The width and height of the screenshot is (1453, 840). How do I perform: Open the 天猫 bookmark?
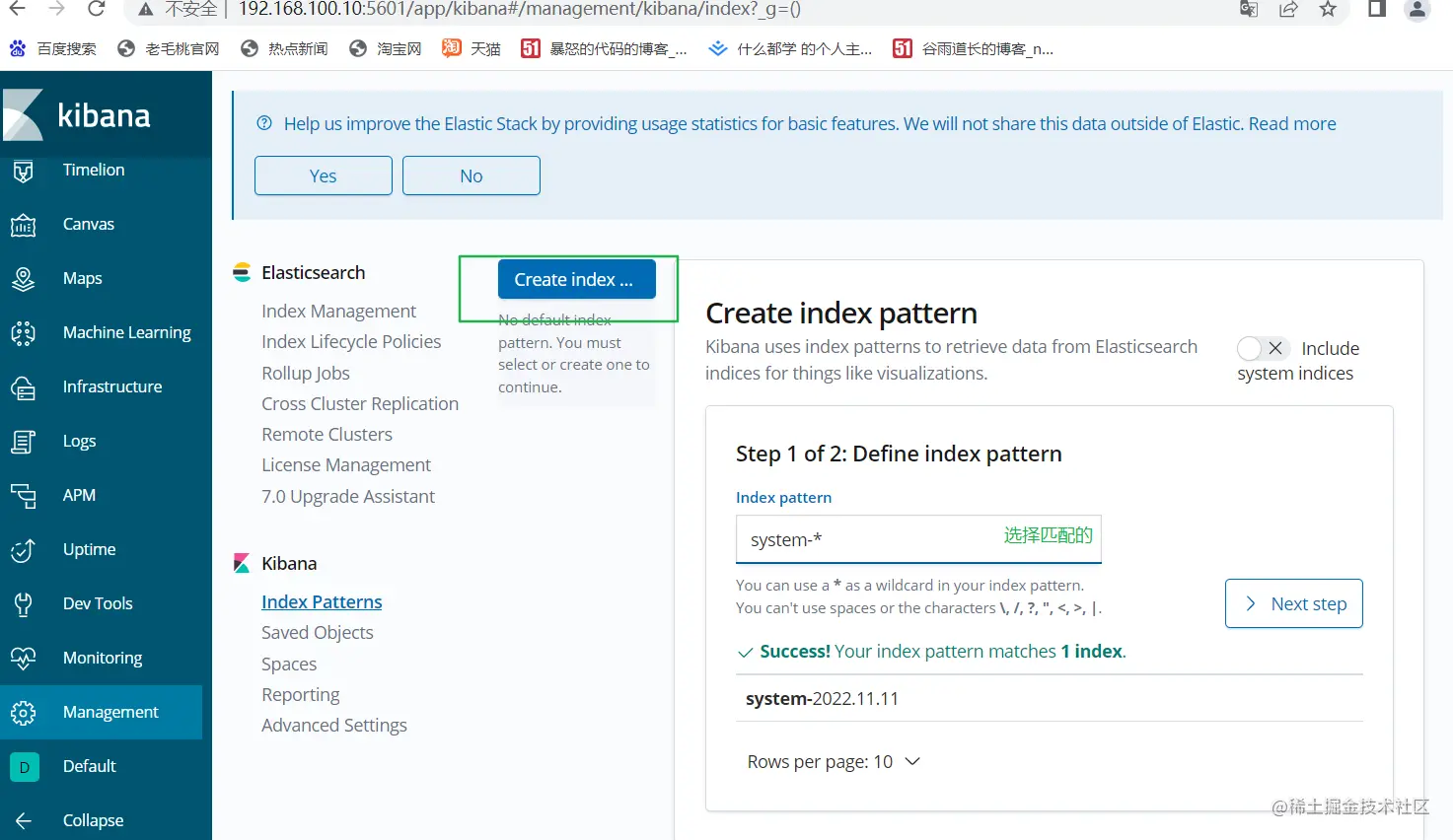pos(472,48)
